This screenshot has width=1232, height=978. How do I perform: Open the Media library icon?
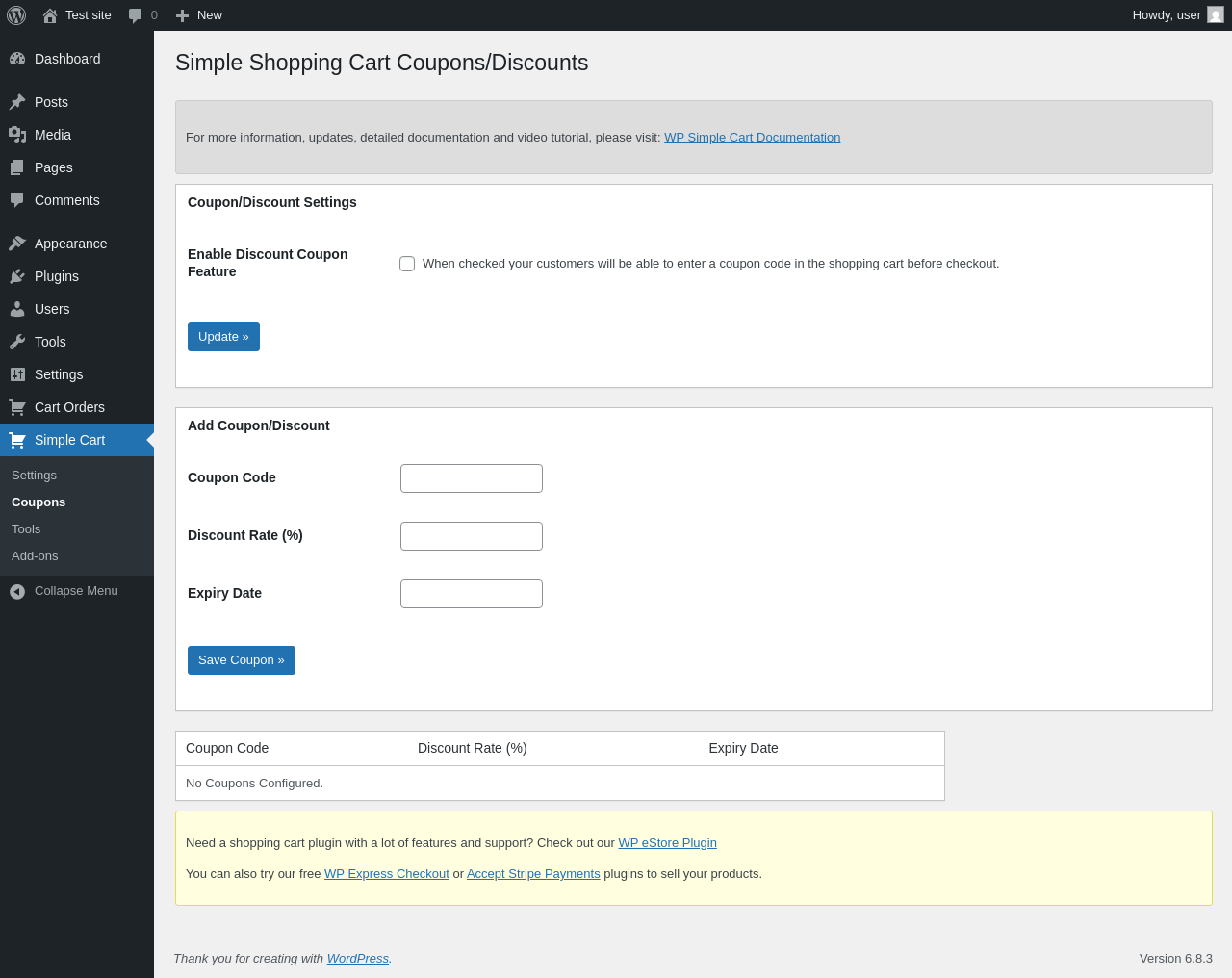click(x=17, y=135)
